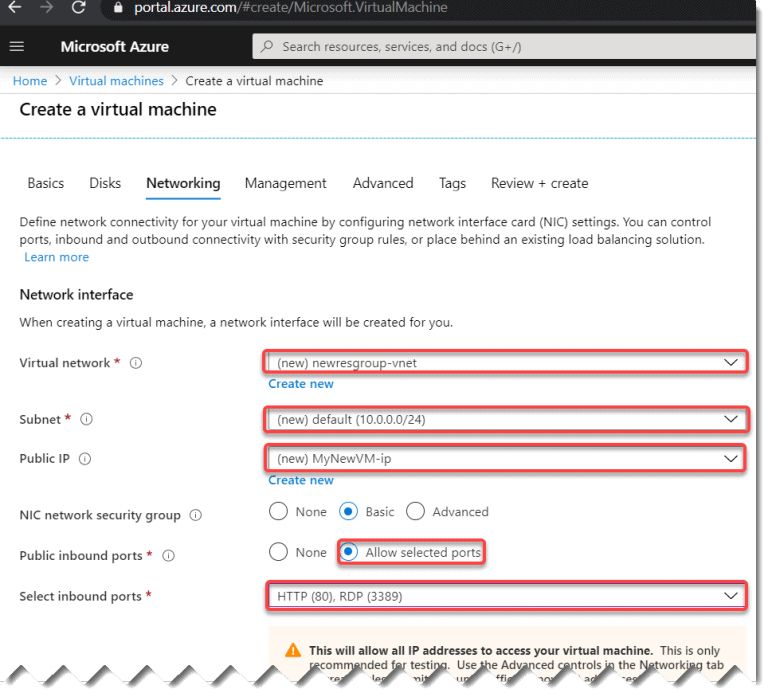Open the Public IP dropdown
The image size is (768, 697).
click(505, 459)
